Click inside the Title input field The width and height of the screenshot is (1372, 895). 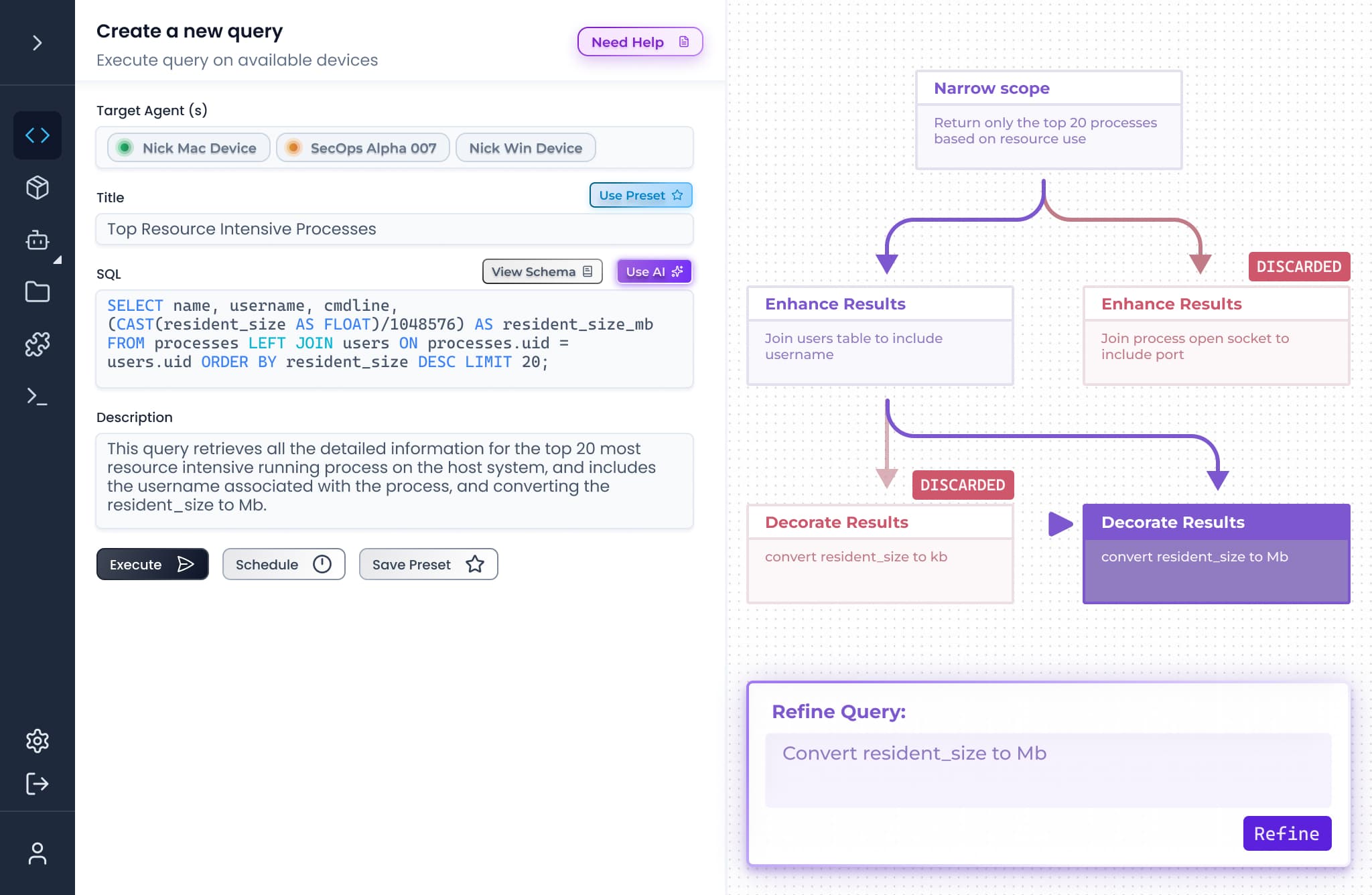(x=394, y=229)
